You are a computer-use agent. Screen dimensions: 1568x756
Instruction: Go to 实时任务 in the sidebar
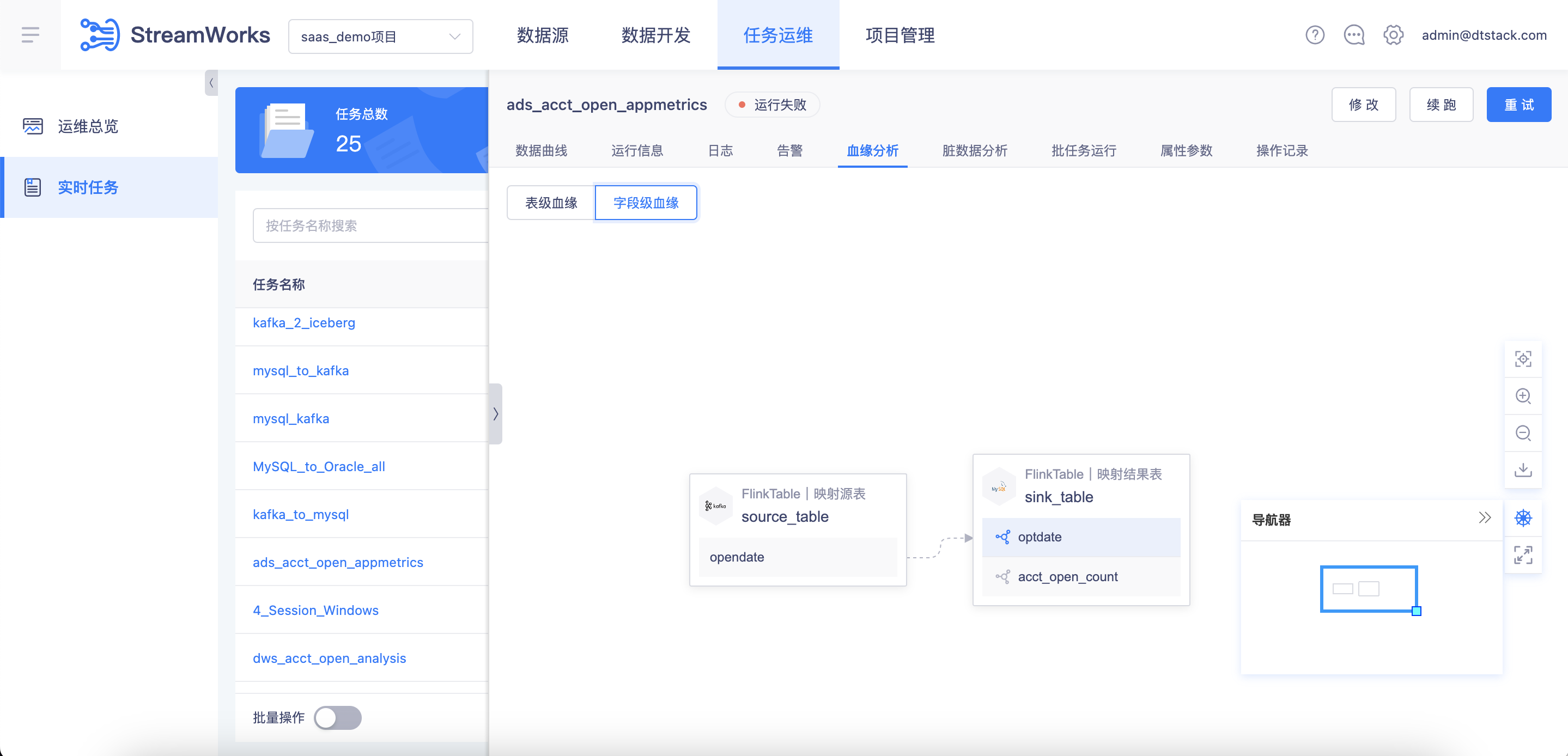[x=109, y=187]
